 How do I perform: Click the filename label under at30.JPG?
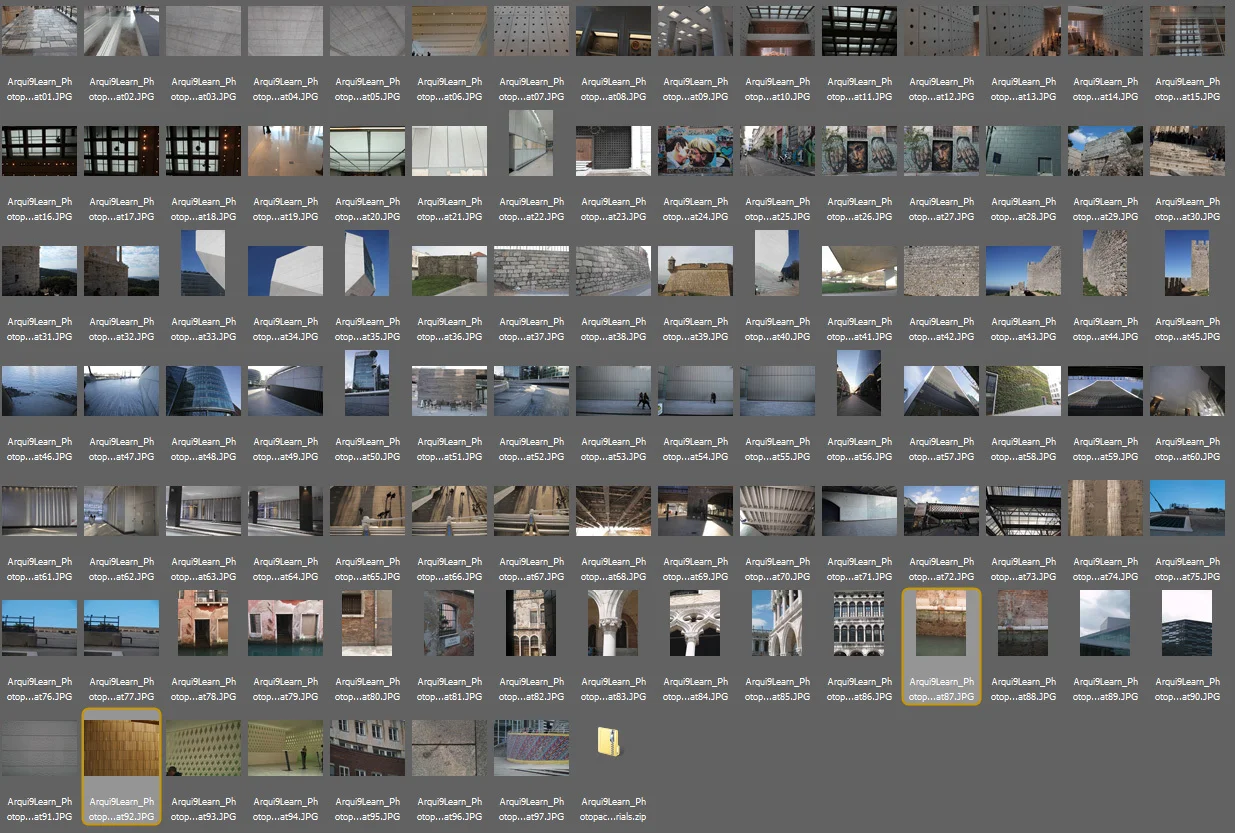pyautogui.click(x=1187, y=209)
